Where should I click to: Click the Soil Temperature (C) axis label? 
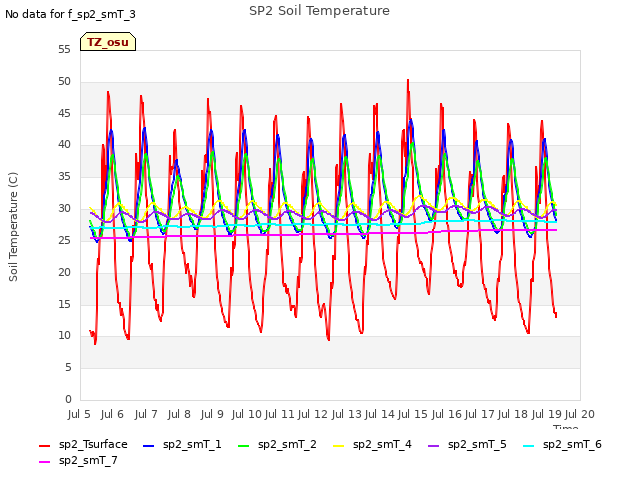(13, 227)
